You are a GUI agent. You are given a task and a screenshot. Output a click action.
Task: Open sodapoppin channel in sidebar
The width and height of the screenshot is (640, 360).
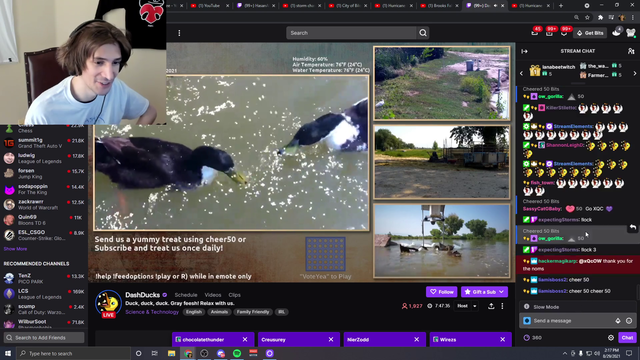pyautogui.click(x=44, y=189)
